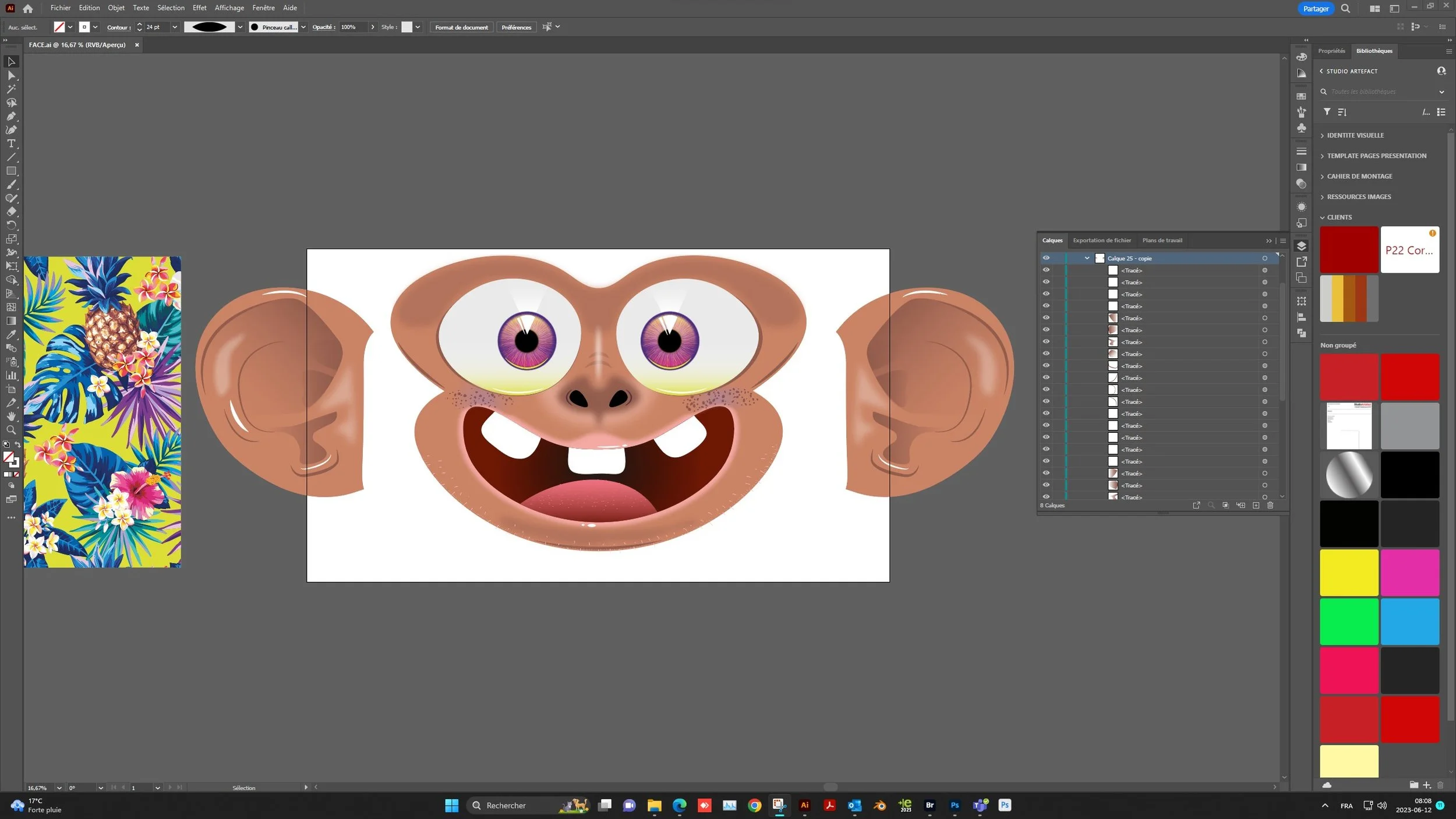Select the yellow swatch in Non groupé
The height and width of the screenshot is (819, 1456).
[x=1349, y=573]
